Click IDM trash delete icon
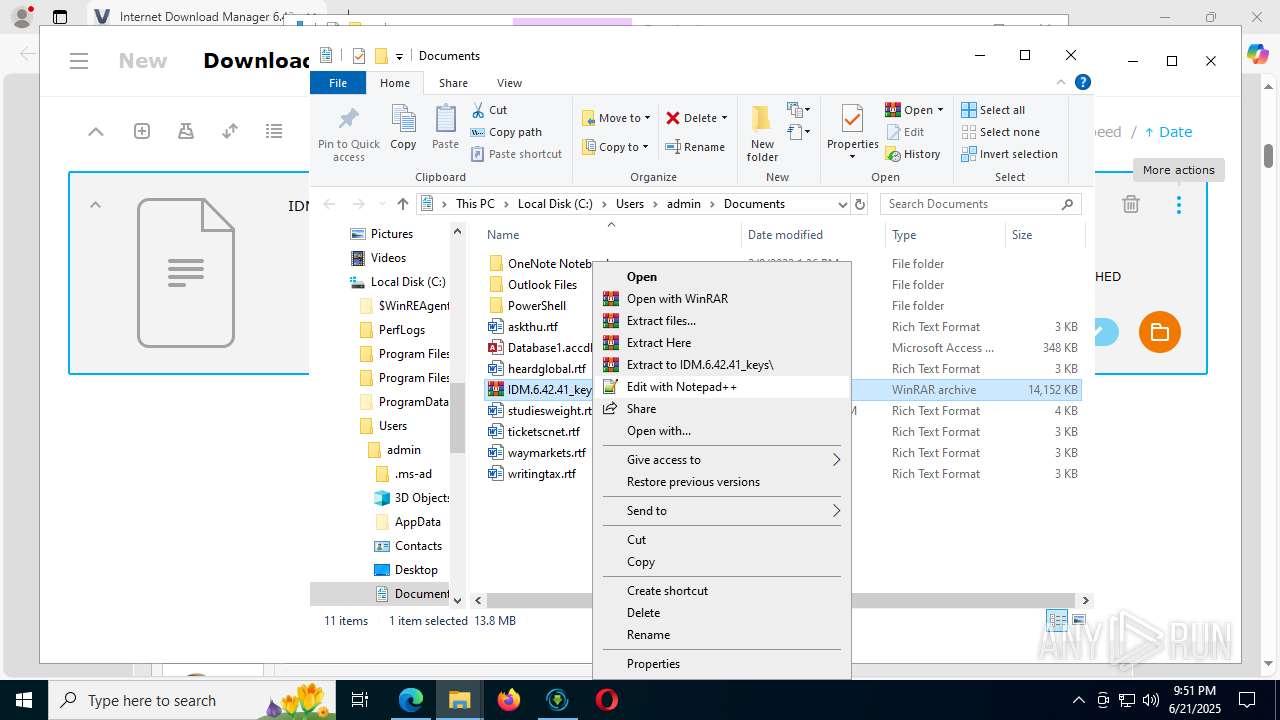Screen dimensions: 1280x720 1131,205
